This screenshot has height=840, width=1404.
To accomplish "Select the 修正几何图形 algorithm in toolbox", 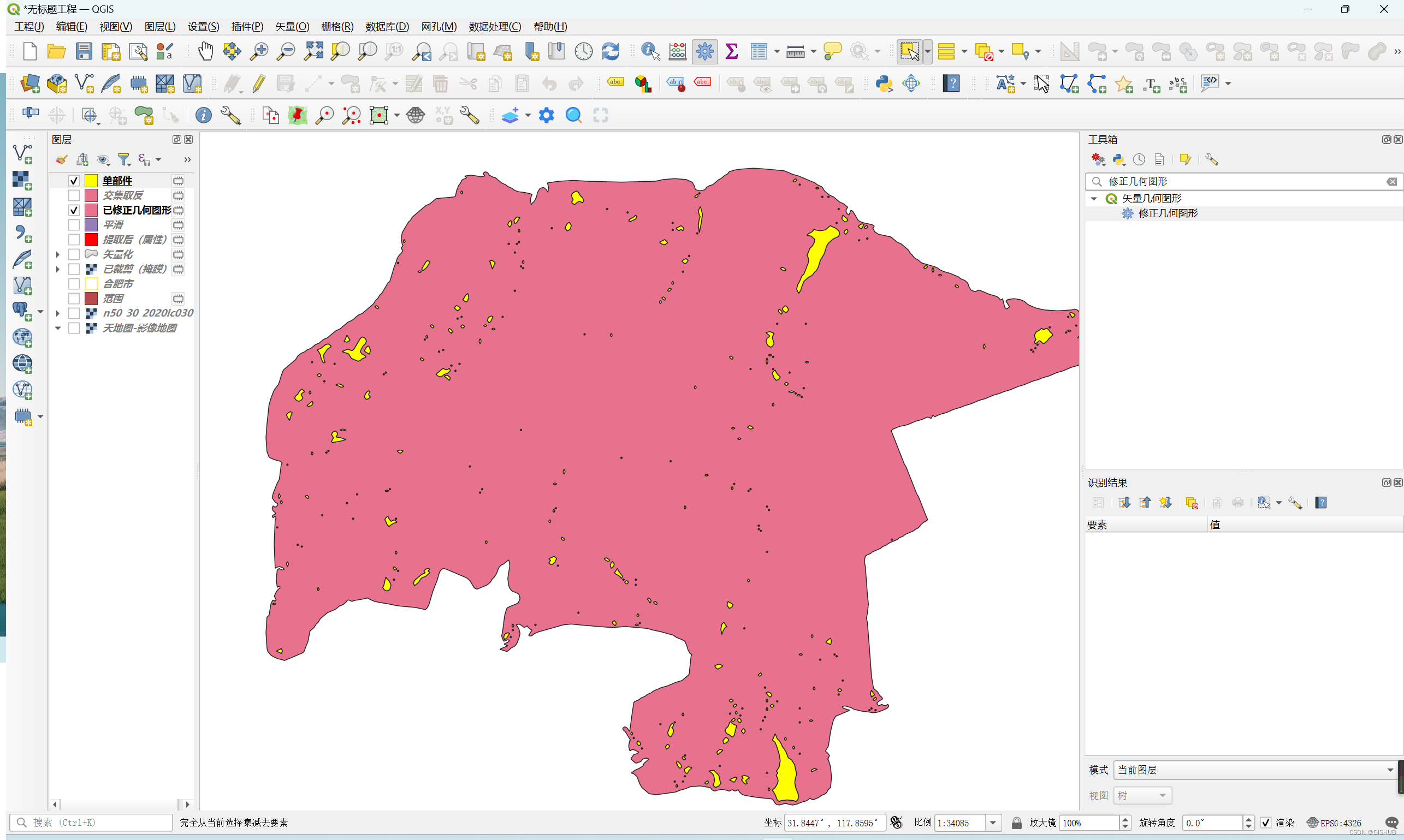I will 1168,213.
